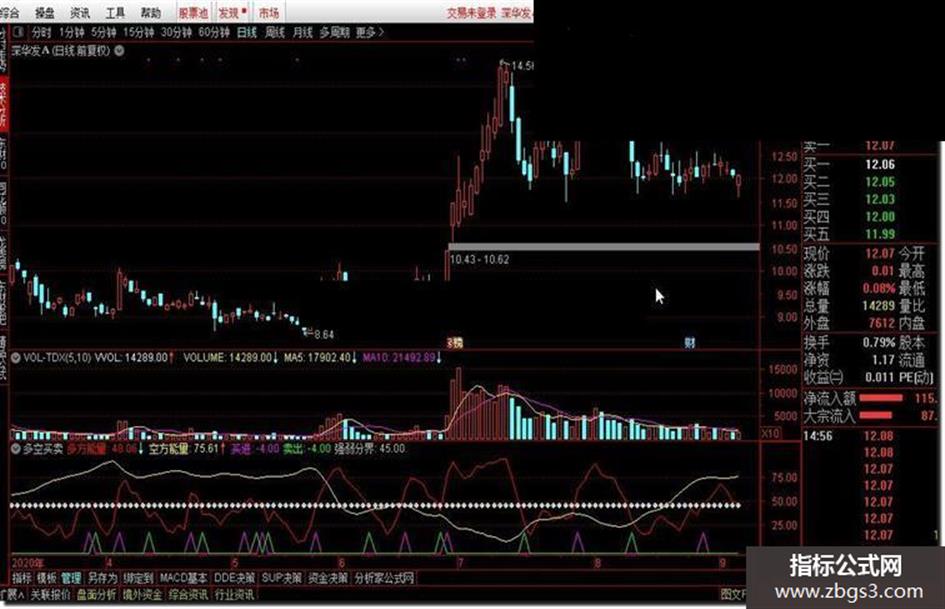Click the 管理 manage button
The image size is (945, 609).
click(x=71, y=578)
